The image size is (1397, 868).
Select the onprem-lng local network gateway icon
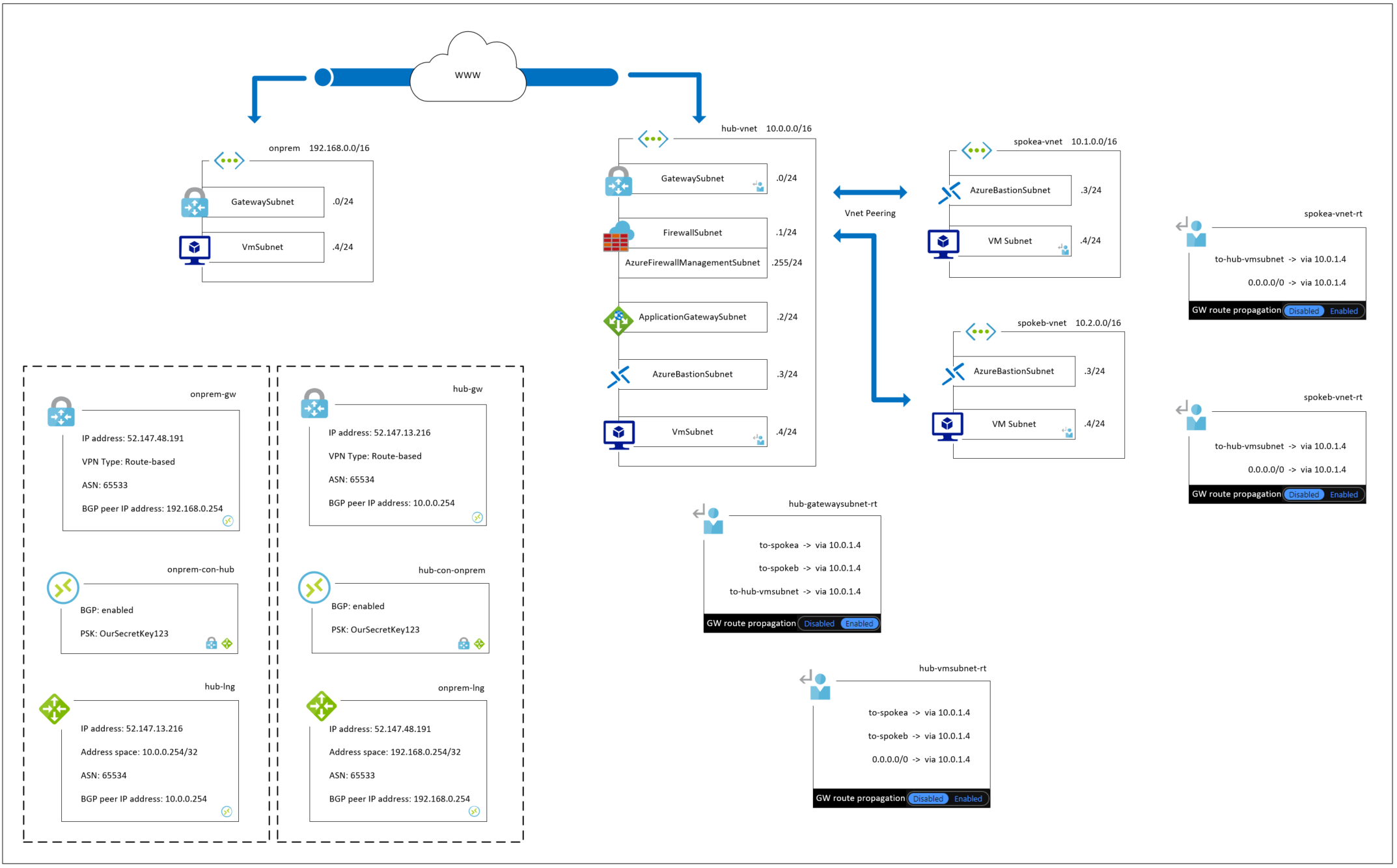point(321,706)
